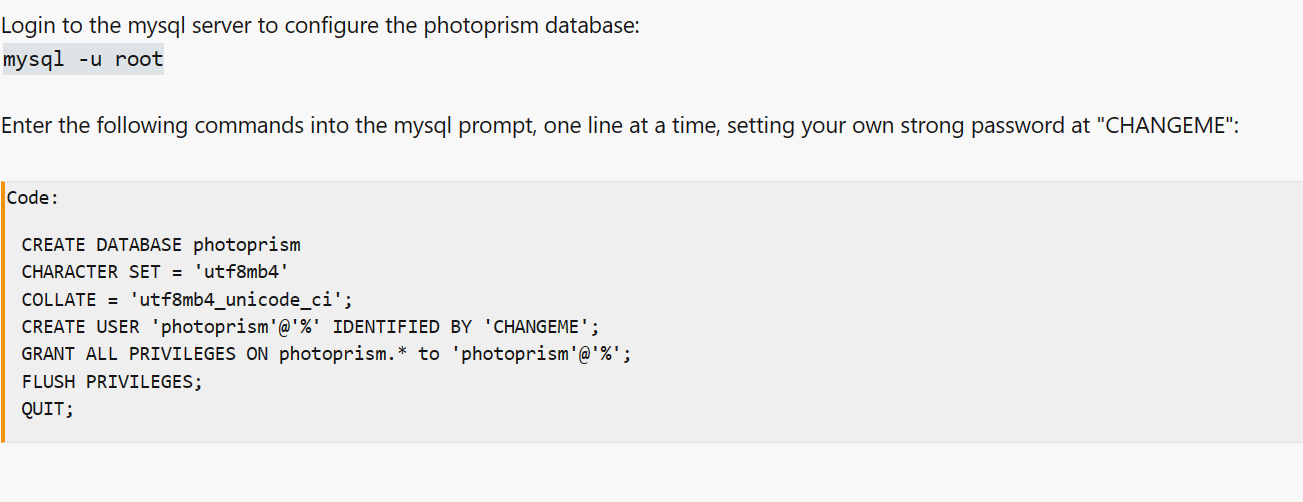This screenshot has width=1303, height=502.
Task: Click the orange left border of the code block
Action: point(2,312)
